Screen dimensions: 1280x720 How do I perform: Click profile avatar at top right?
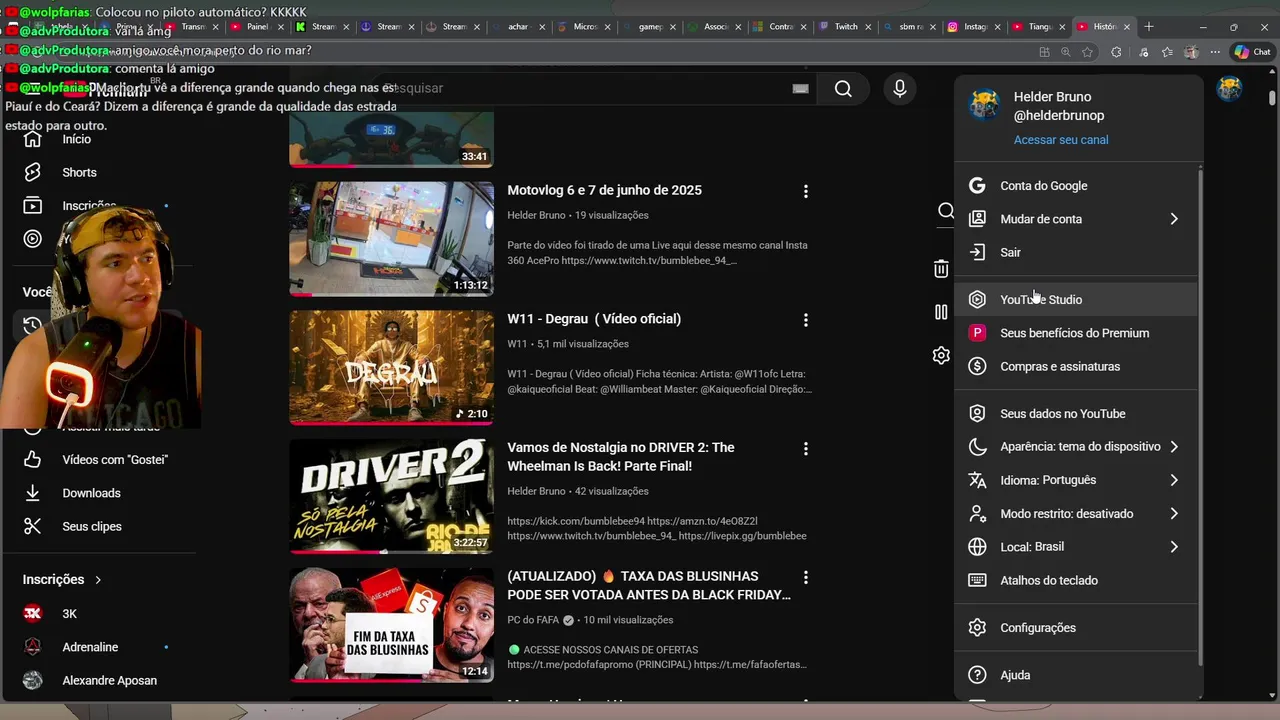pos(1230,88)
